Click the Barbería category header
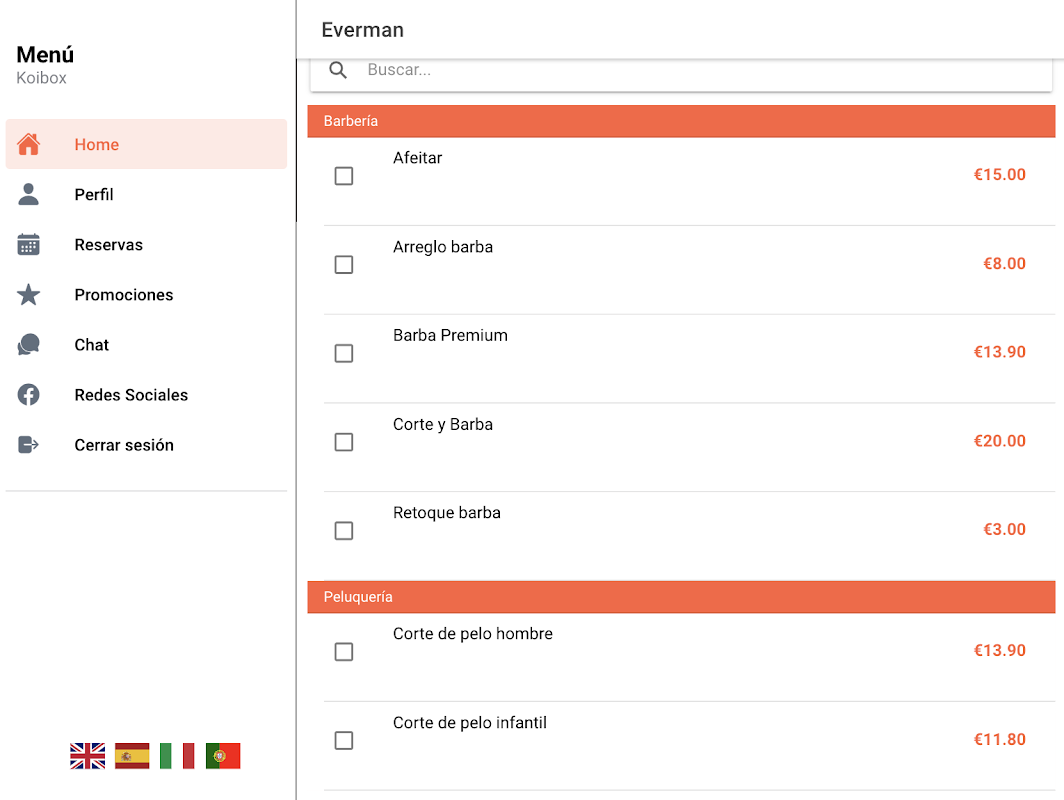1064x800 pixels. [x=681, y=121]
